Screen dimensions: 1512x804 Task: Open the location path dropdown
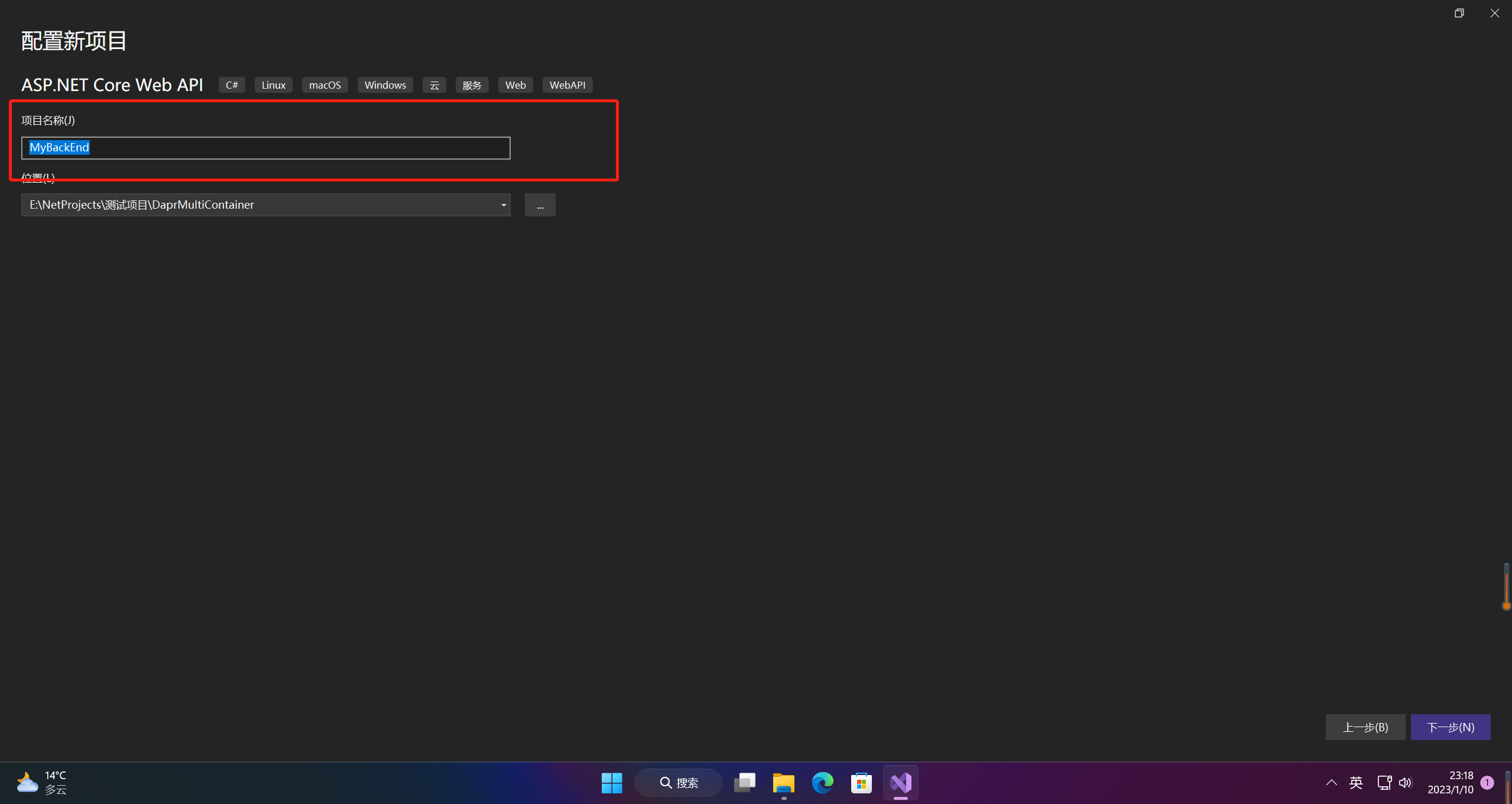(503, 205)
